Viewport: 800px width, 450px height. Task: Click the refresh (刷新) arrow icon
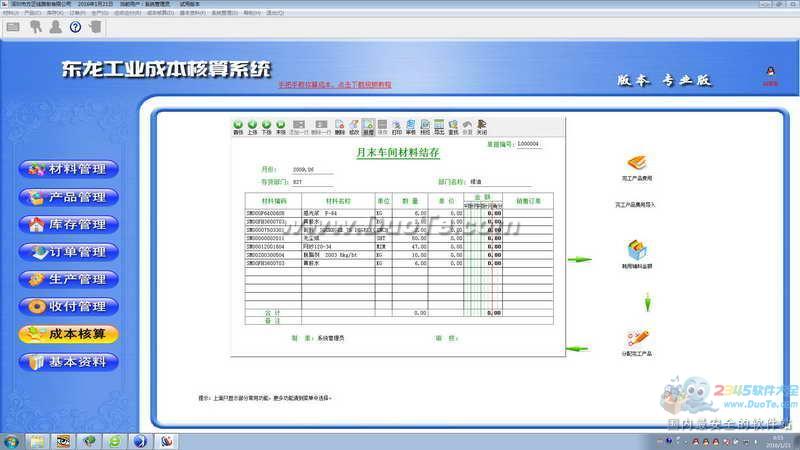click(x=467, y=127)
